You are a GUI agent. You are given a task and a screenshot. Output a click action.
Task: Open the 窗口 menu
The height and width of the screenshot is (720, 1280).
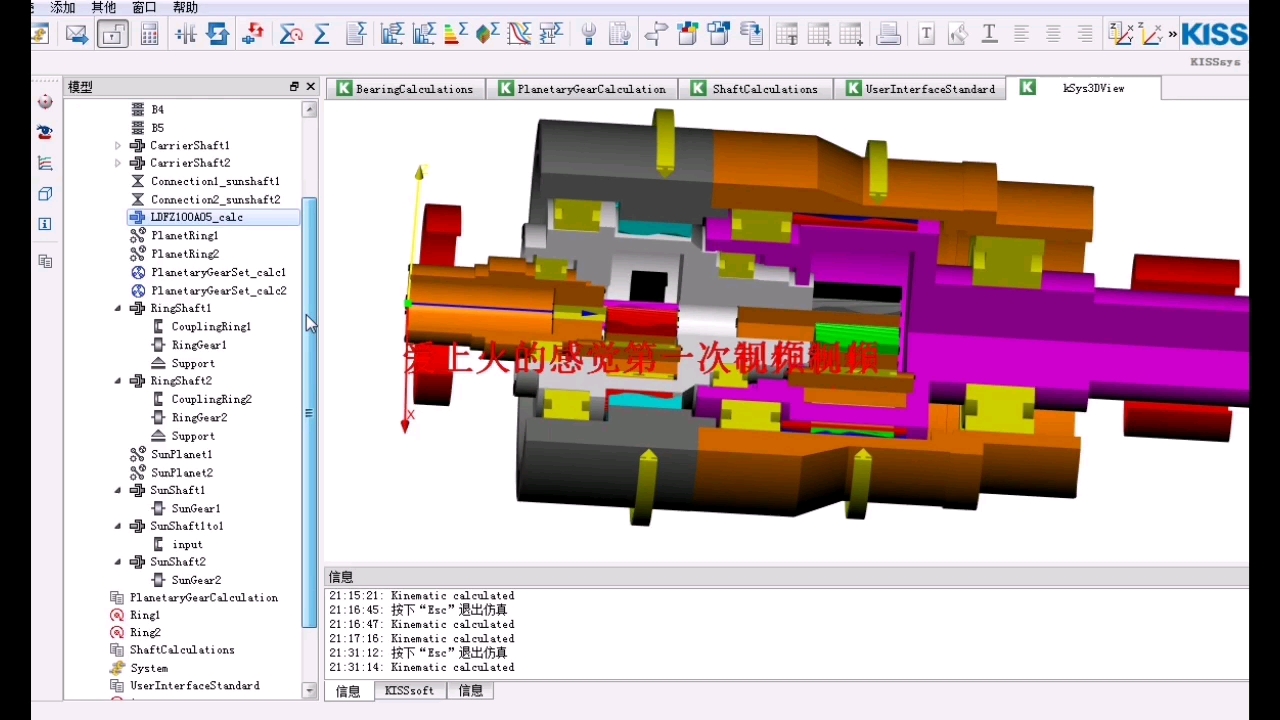click(144, 7)
